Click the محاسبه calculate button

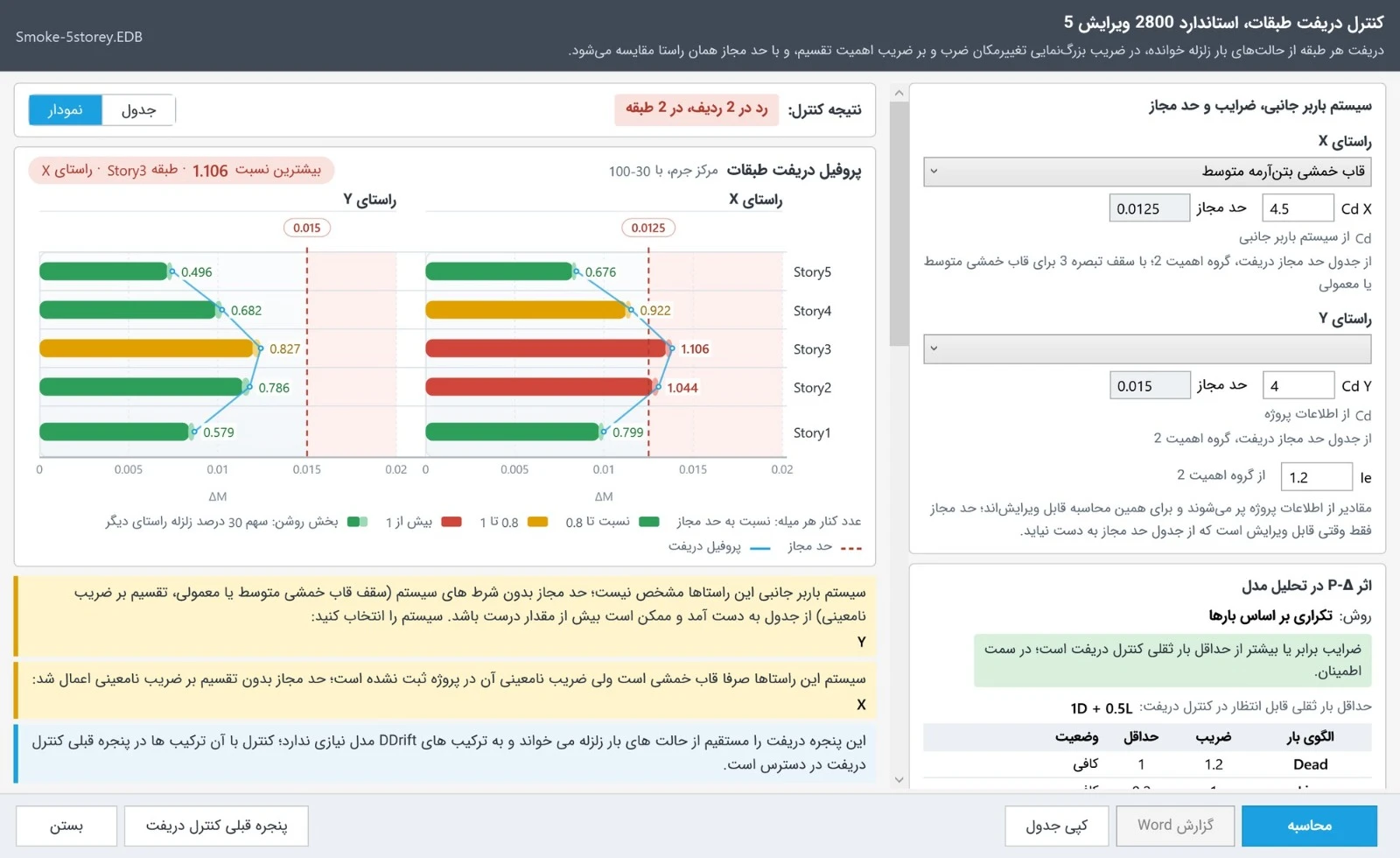[1309, 826]
